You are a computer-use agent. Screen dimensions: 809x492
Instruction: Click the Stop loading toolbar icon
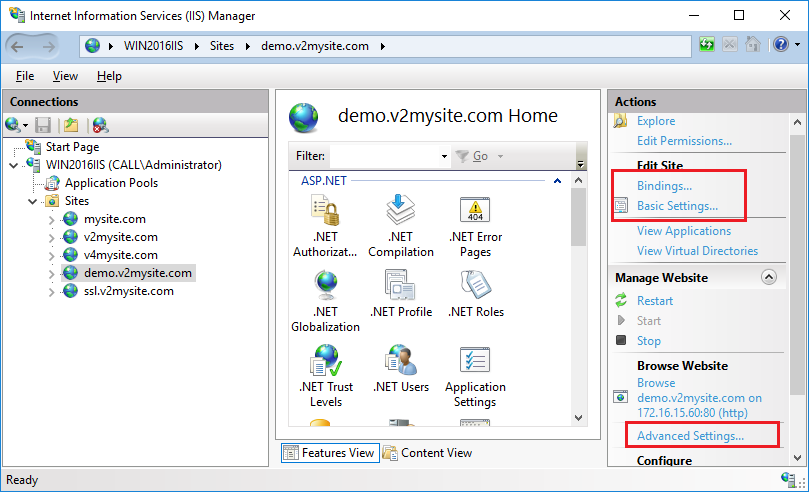730,45
